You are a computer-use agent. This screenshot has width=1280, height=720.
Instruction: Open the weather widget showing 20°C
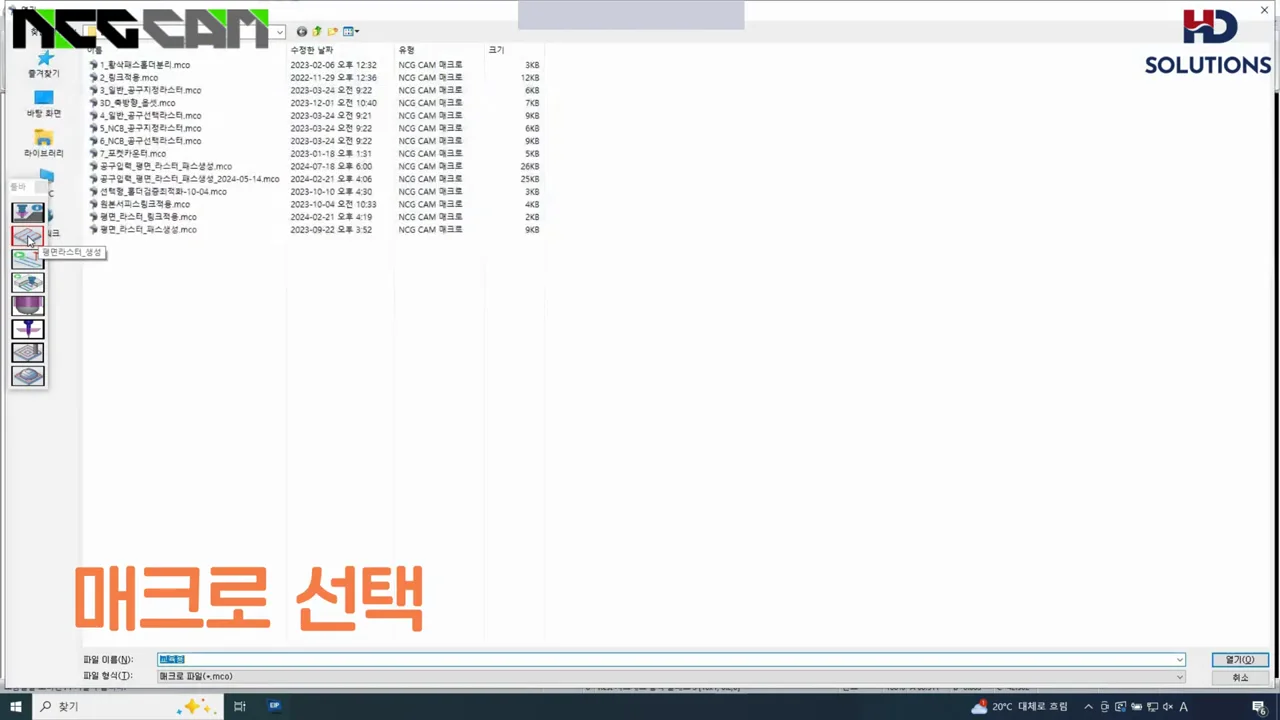click(1019, 707)
